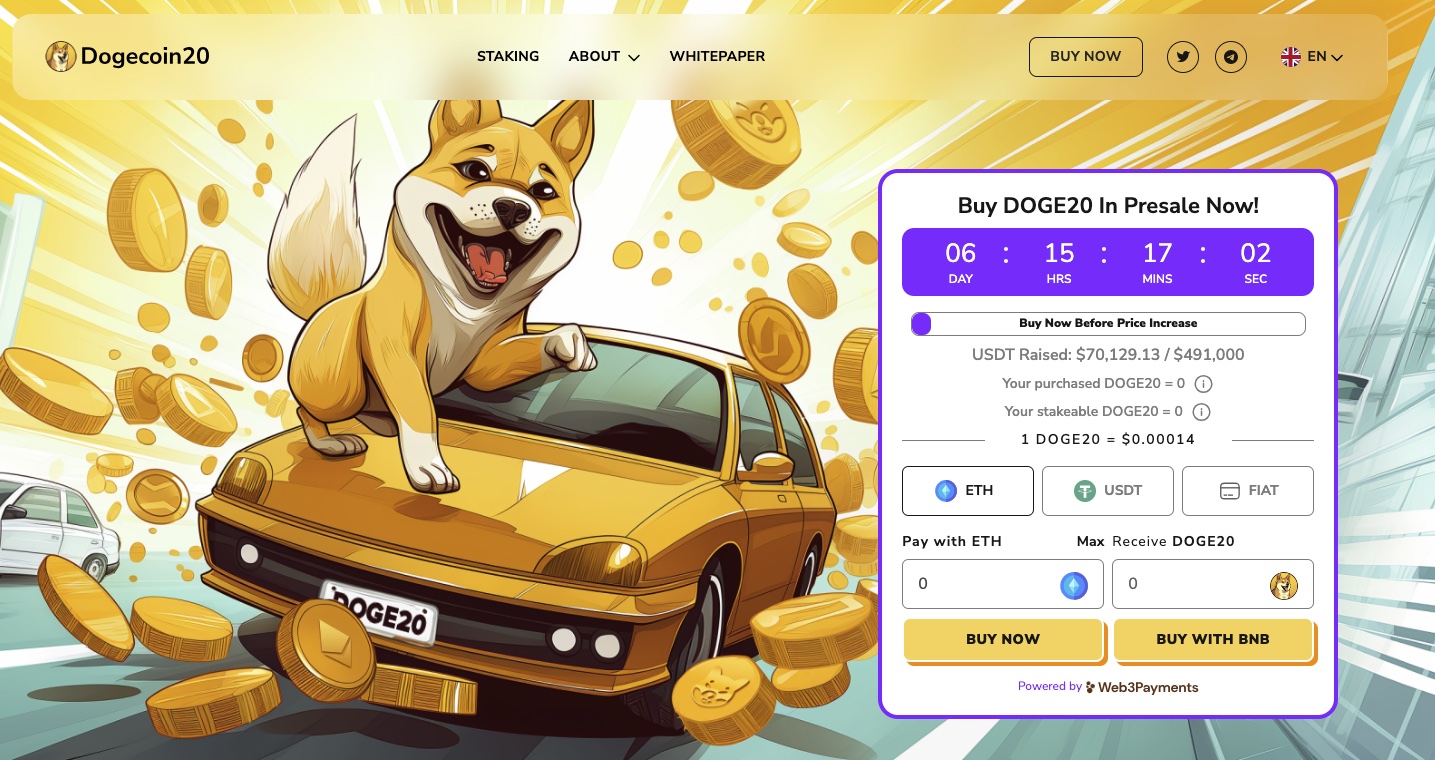Click the BUY WITH BNB button
This screenshot has height=760, width=1435.
tap(1213, 640)
